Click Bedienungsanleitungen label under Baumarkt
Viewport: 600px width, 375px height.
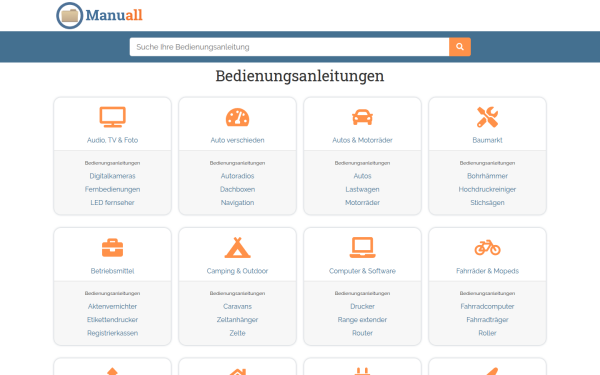click(x=487, y=163)
